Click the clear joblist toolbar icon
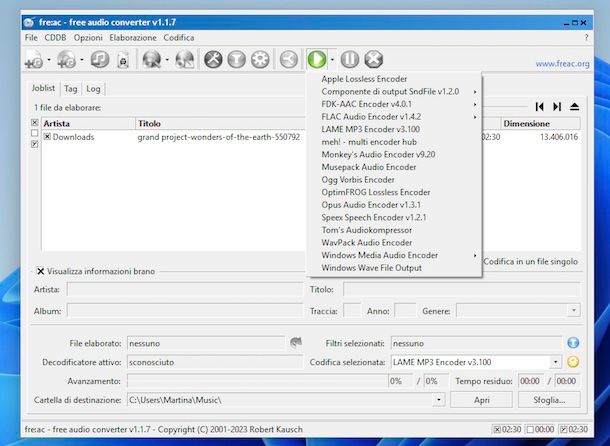This screenshot has height=446, width=610. point(123,60)
